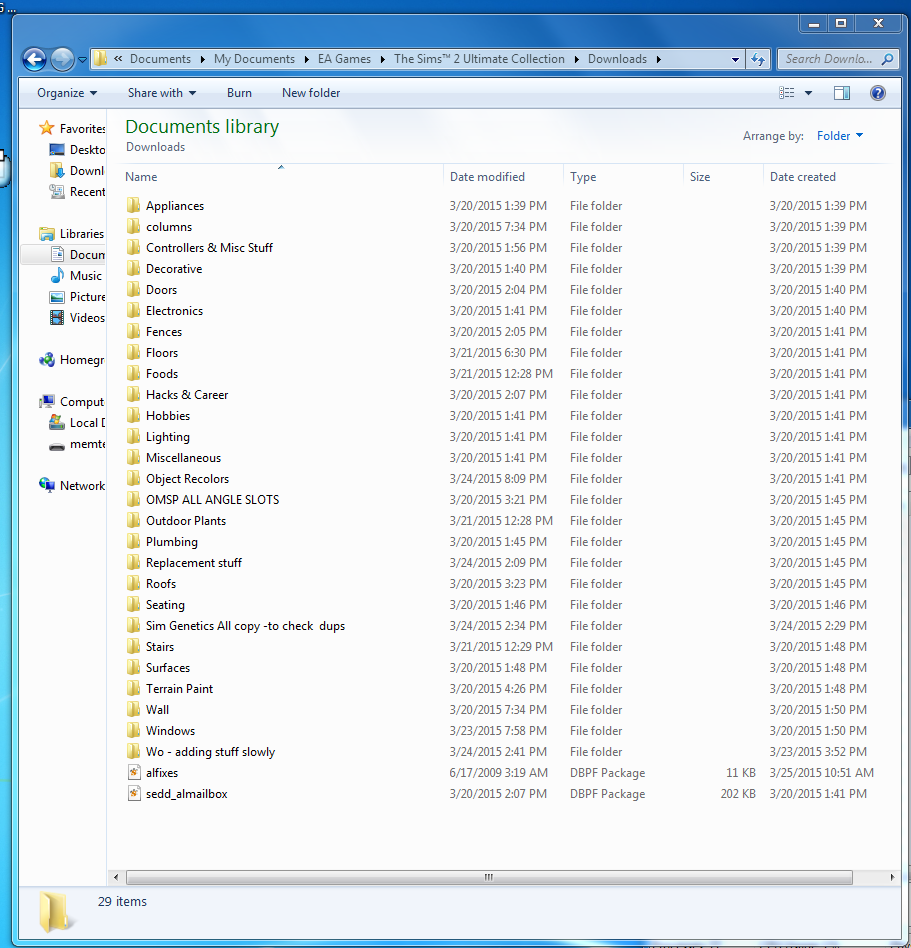The height and width of the screenshot is (948, 911).
Task: Click the New folder button
Action: pyautogui.click(x=311, y=93)
